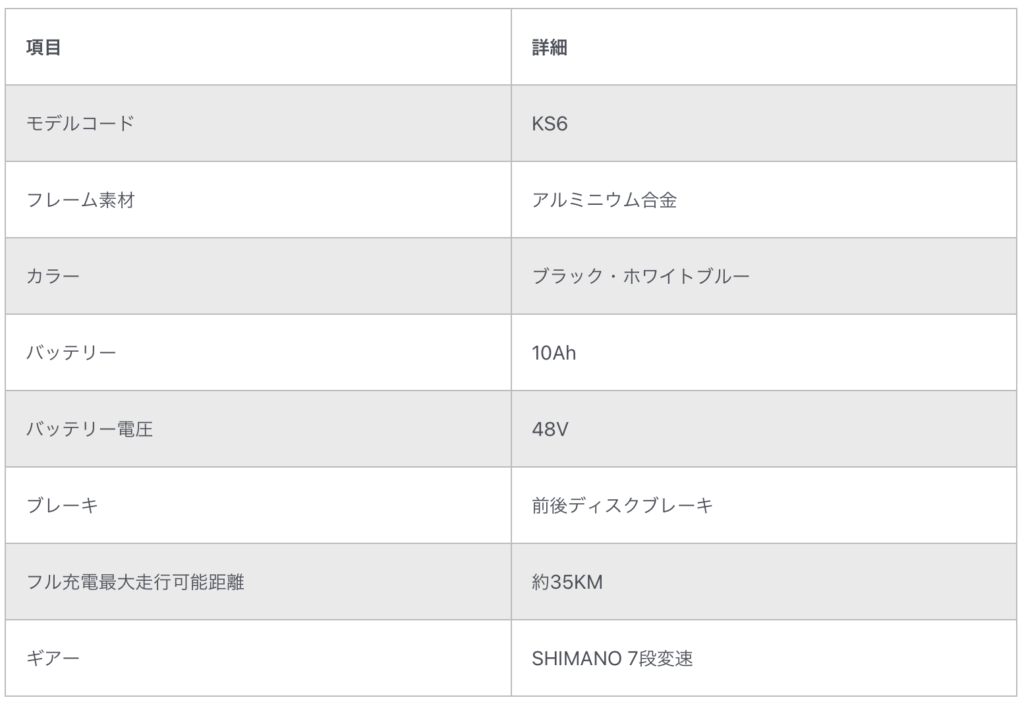
Task: Click the 約35KM range value
Action: tap(567, 582)
